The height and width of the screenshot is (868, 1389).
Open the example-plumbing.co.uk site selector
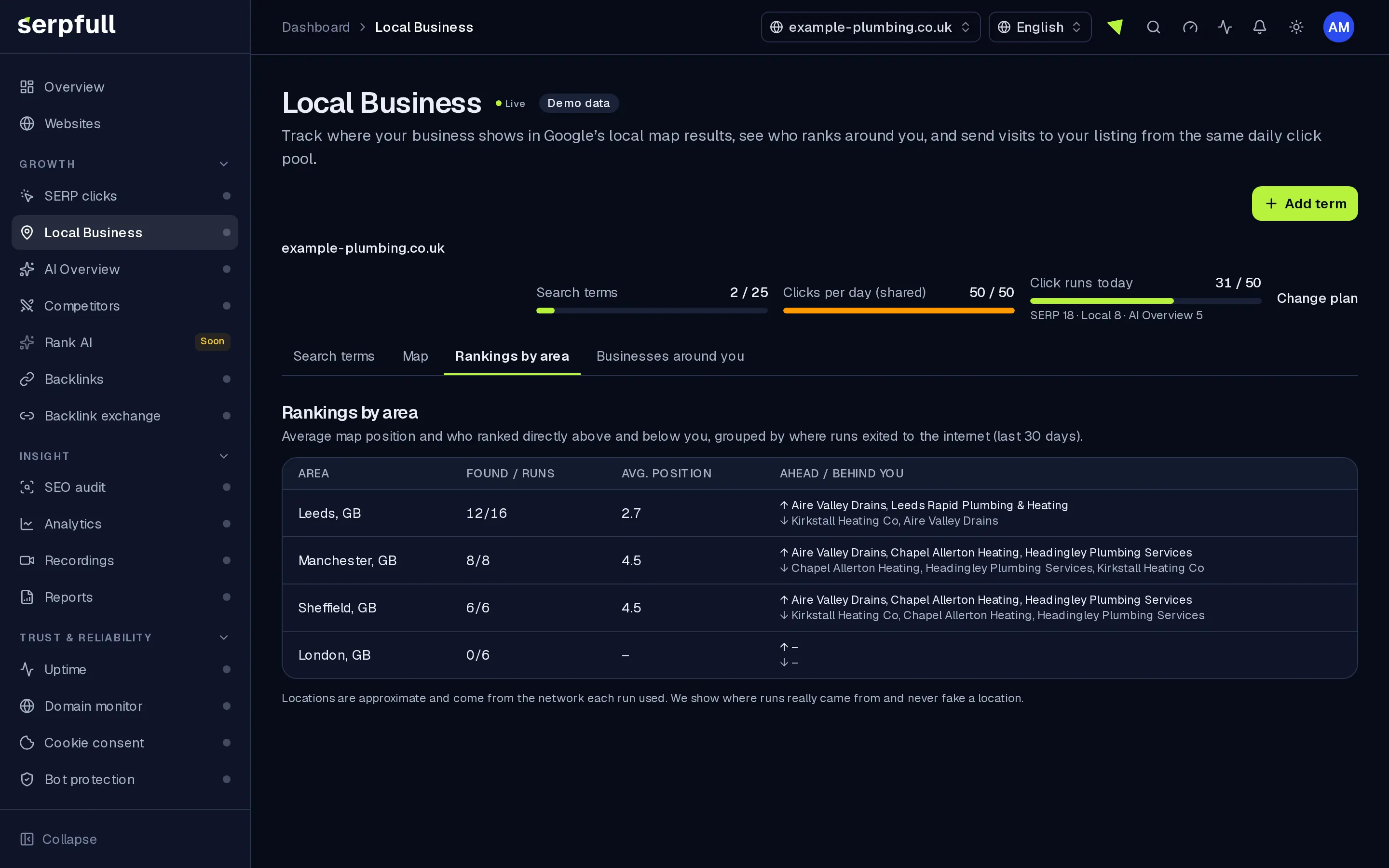pyautogui.click(x=870, y=27)
